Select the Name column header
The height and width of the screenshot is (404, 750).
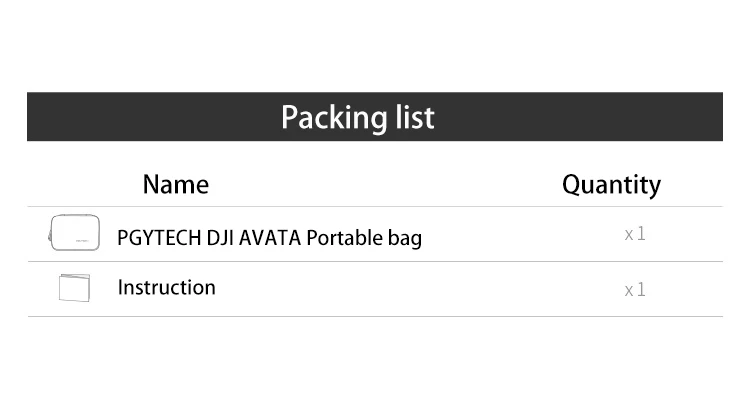point(176,184)
